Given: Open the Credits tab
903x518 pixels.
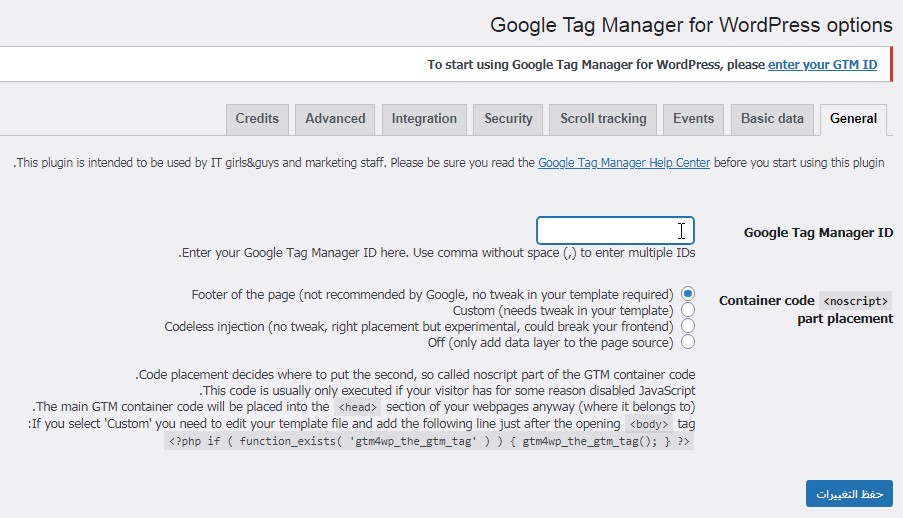Looking at the screenshot, I should click(x=257, y=118).
